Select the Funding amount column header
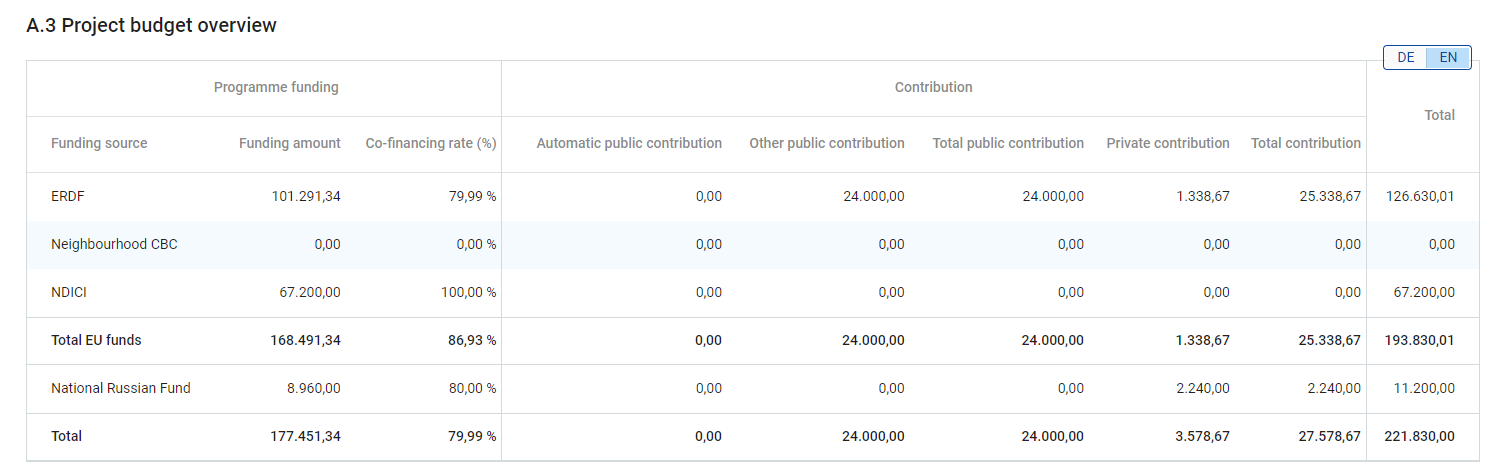The image size is (1500, 470). (x=289, y=144)
